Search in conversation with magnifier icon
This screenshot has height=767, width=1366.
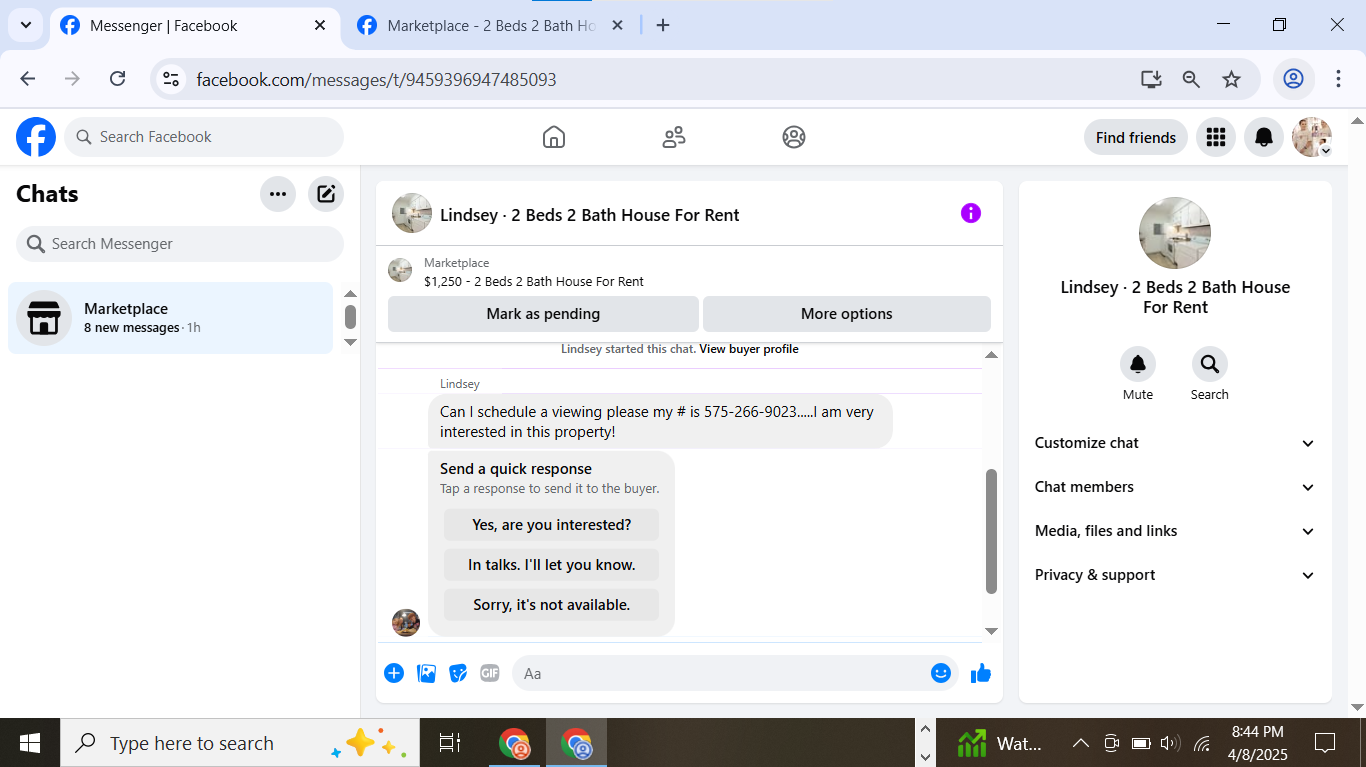(x=1210, y=364)
